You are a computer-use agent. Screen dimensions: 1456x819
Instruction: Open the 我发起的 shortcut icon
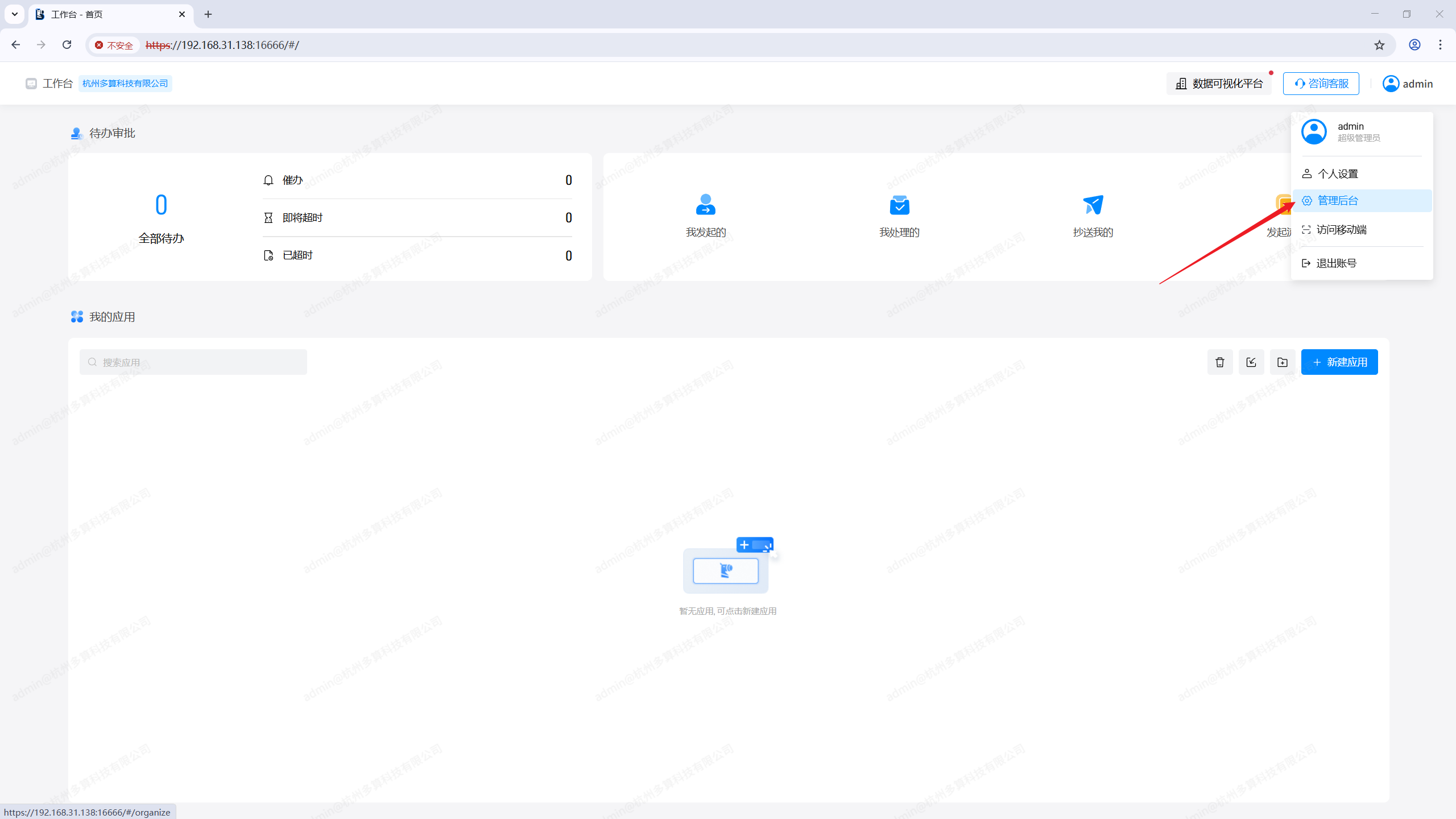click(x=705, y=205)
